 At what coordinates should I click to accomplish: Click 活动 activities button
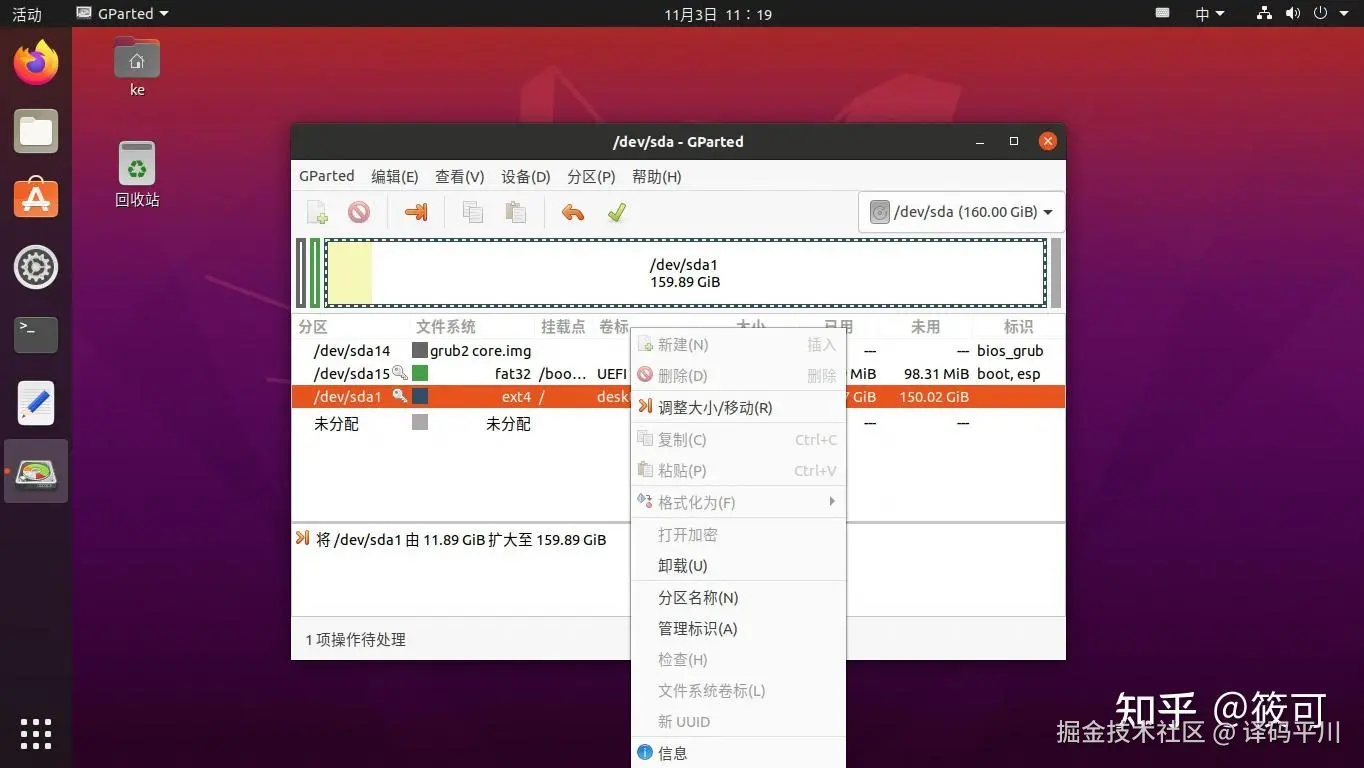click(27, 14)
